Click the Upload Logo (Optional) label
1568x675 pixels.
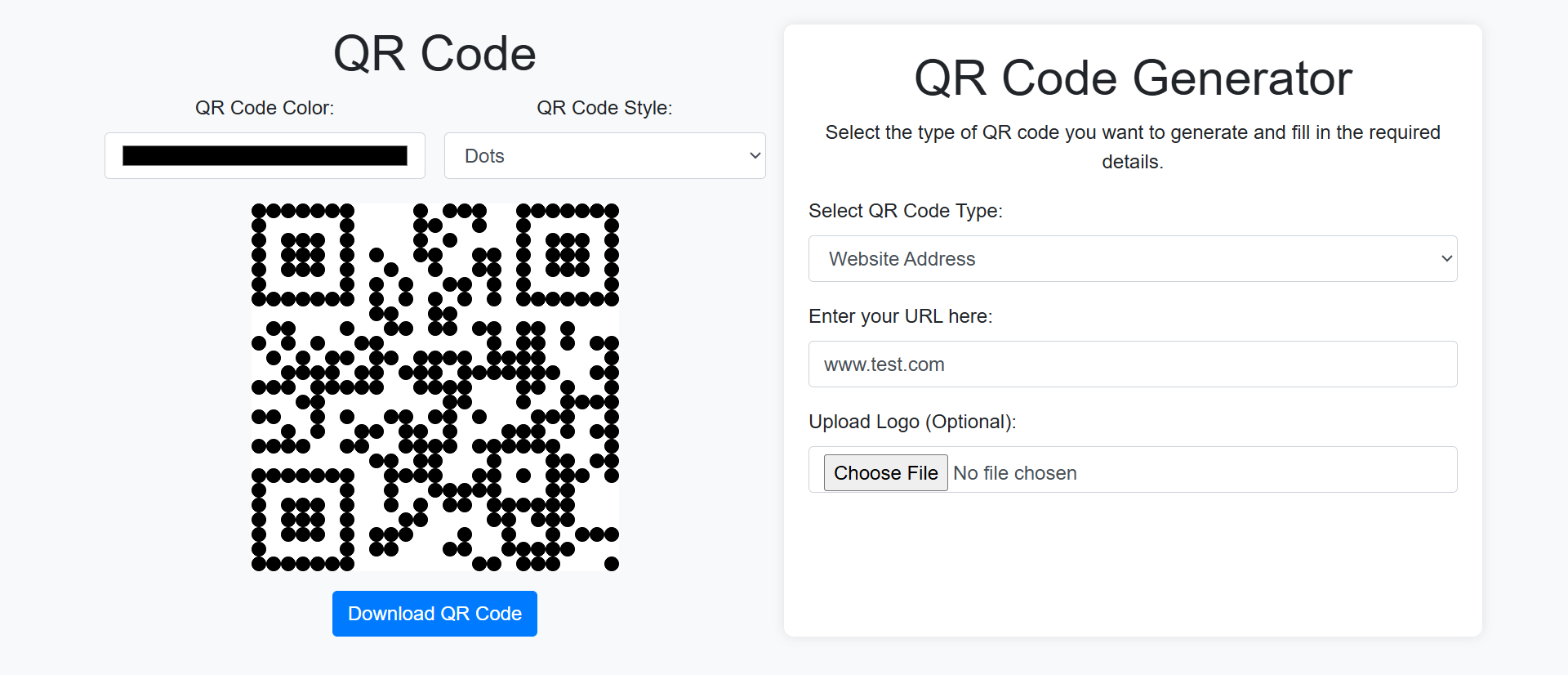912,422
